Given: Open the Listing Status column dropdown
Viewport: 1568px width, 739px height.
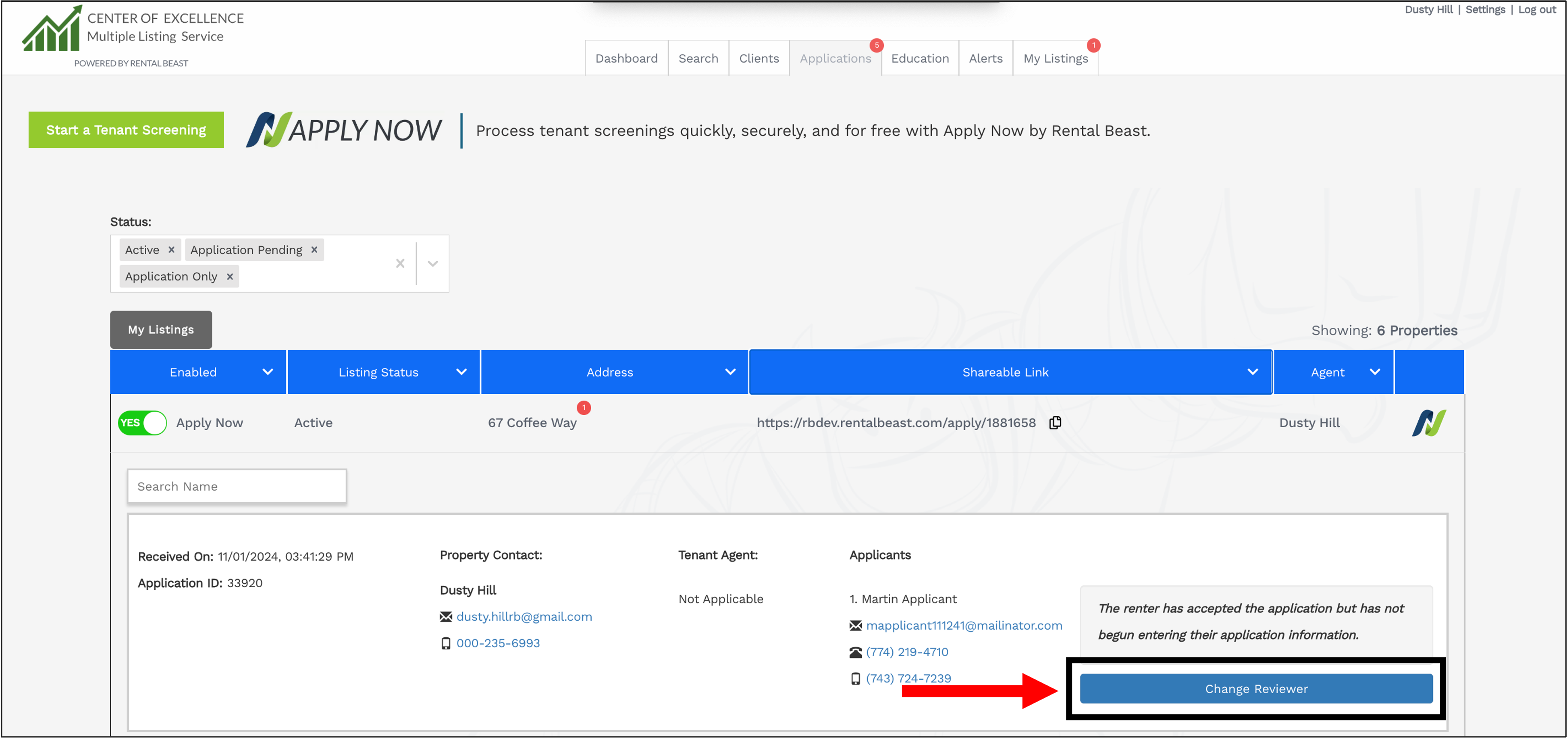Looking at the screenshot, I should (461, 372).
